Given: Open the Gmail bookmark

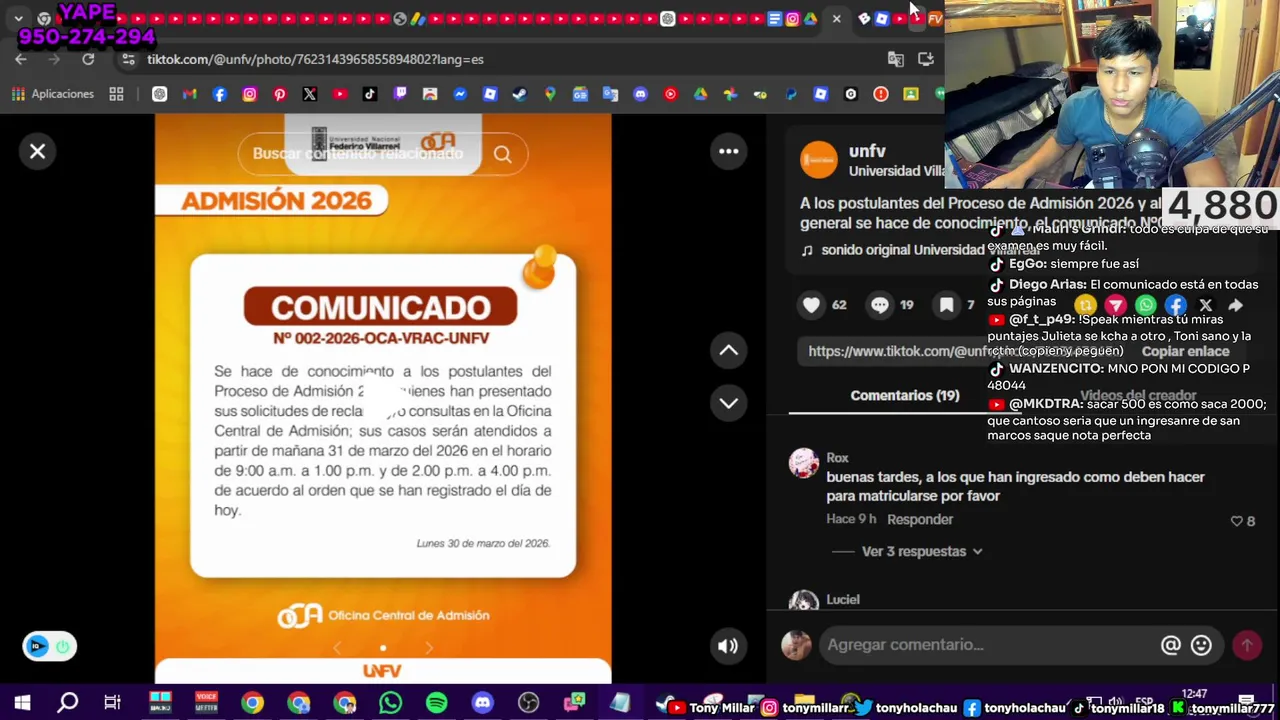Looking at the screenshot, I should click(190, 94).
